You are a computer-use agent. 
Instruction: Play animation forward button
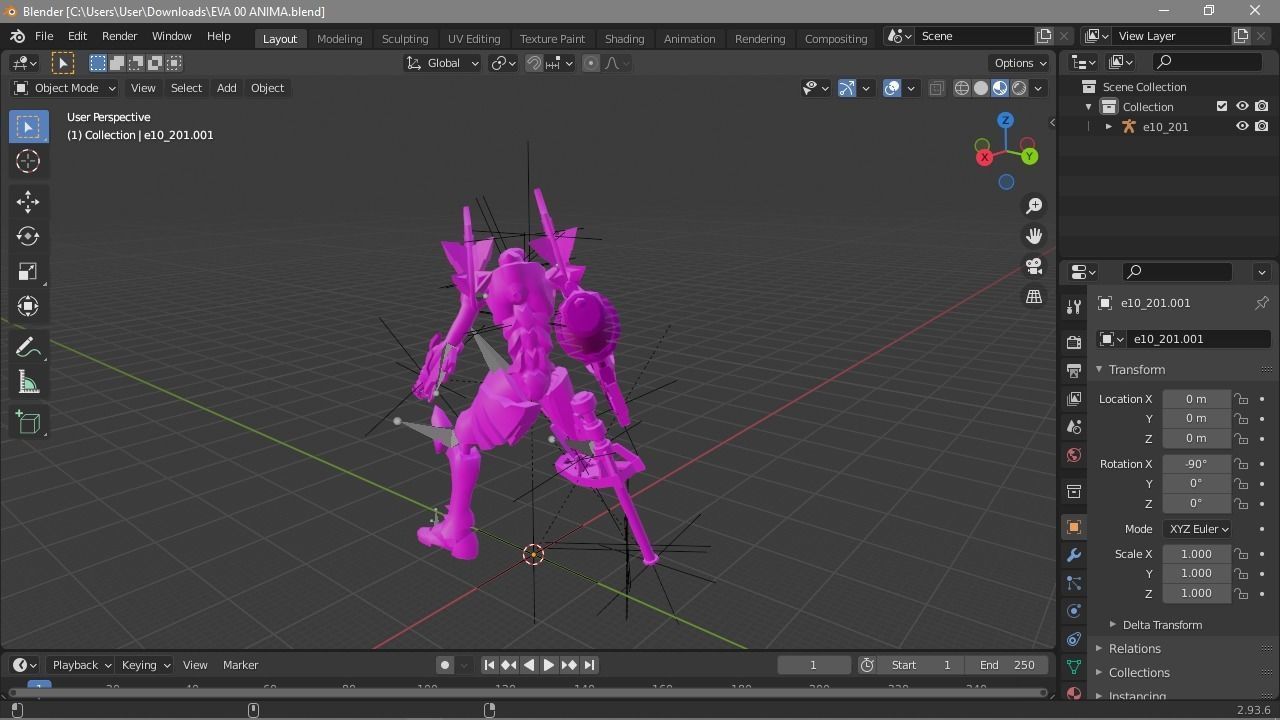click(x=549, y=665)
